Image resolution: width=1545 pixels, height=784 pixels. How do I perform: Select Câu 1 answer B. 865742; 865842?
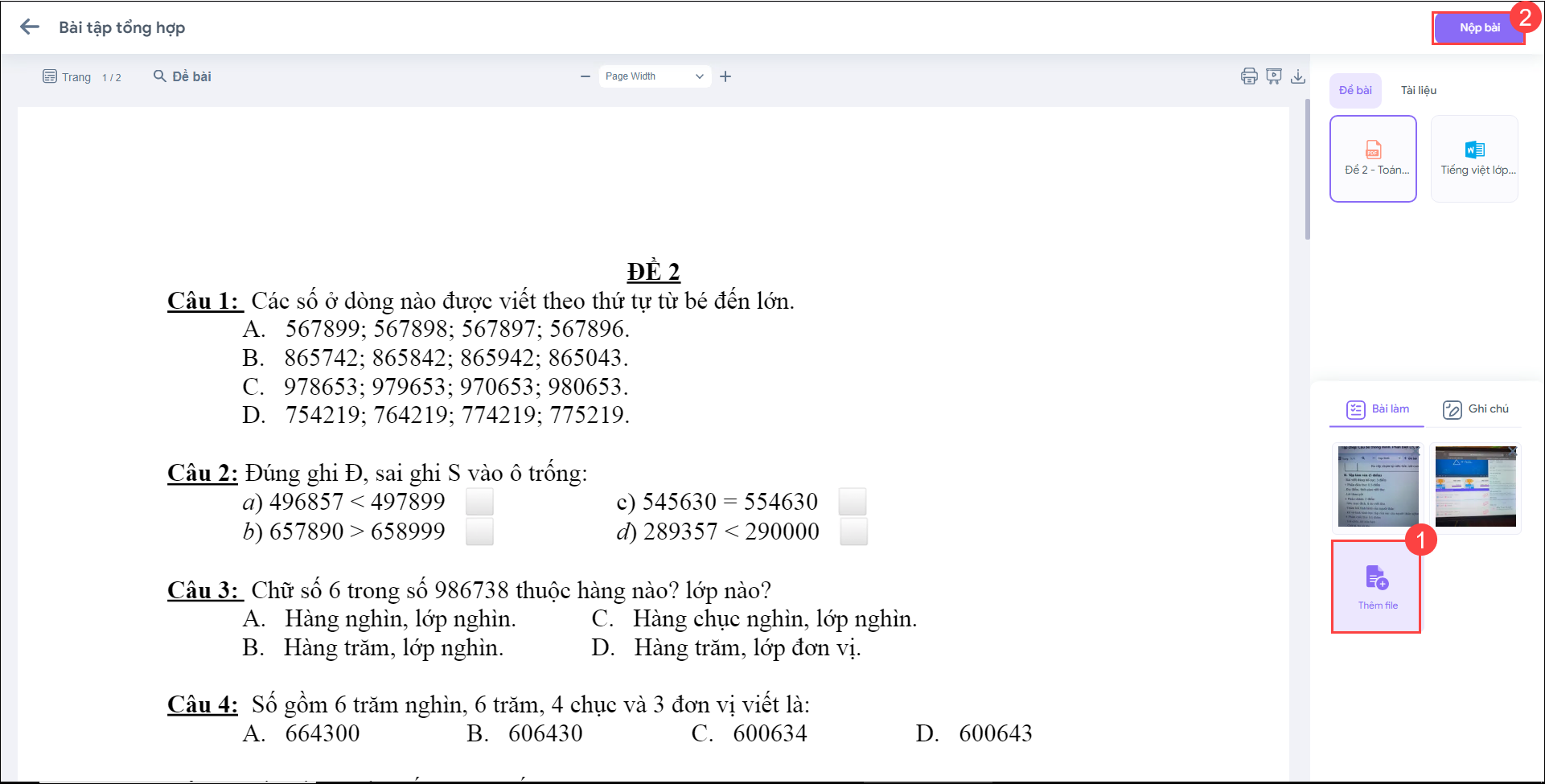(x=435, y=358)
